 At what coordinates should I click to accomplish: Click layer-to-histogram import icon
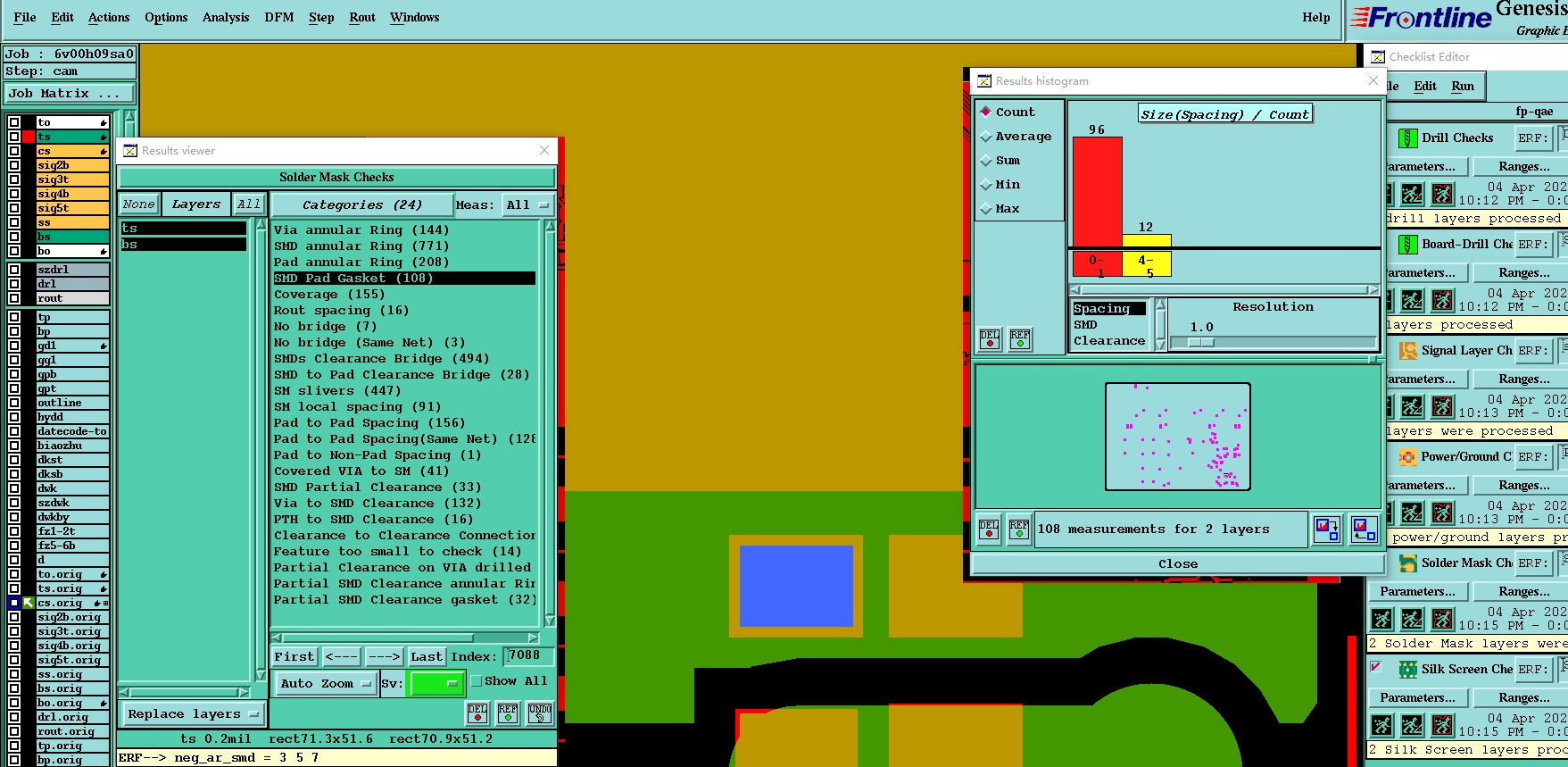click(x=1363, y=529)
